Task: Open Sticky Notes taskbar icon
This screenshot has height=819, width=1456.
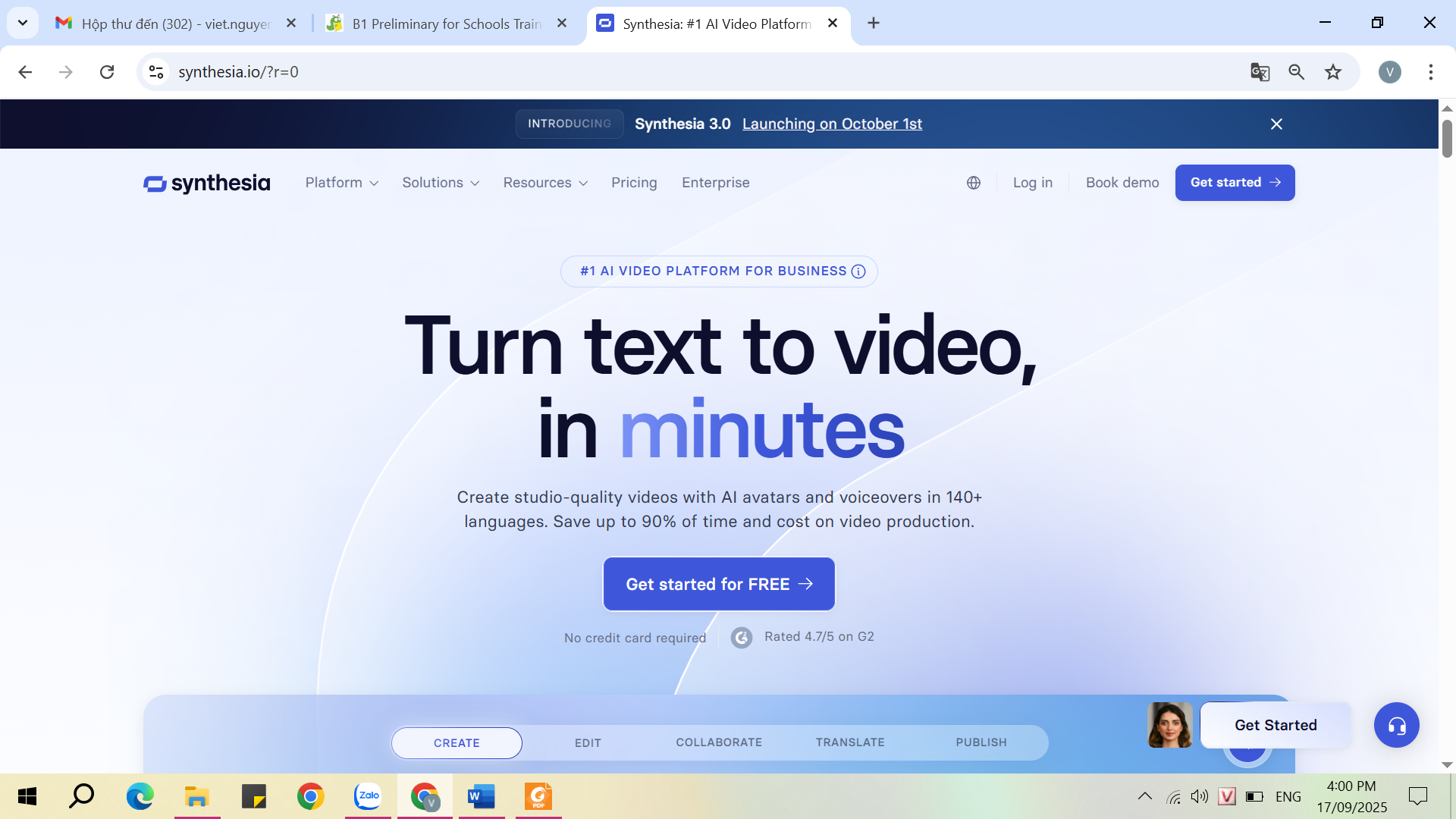Action: 254,796
